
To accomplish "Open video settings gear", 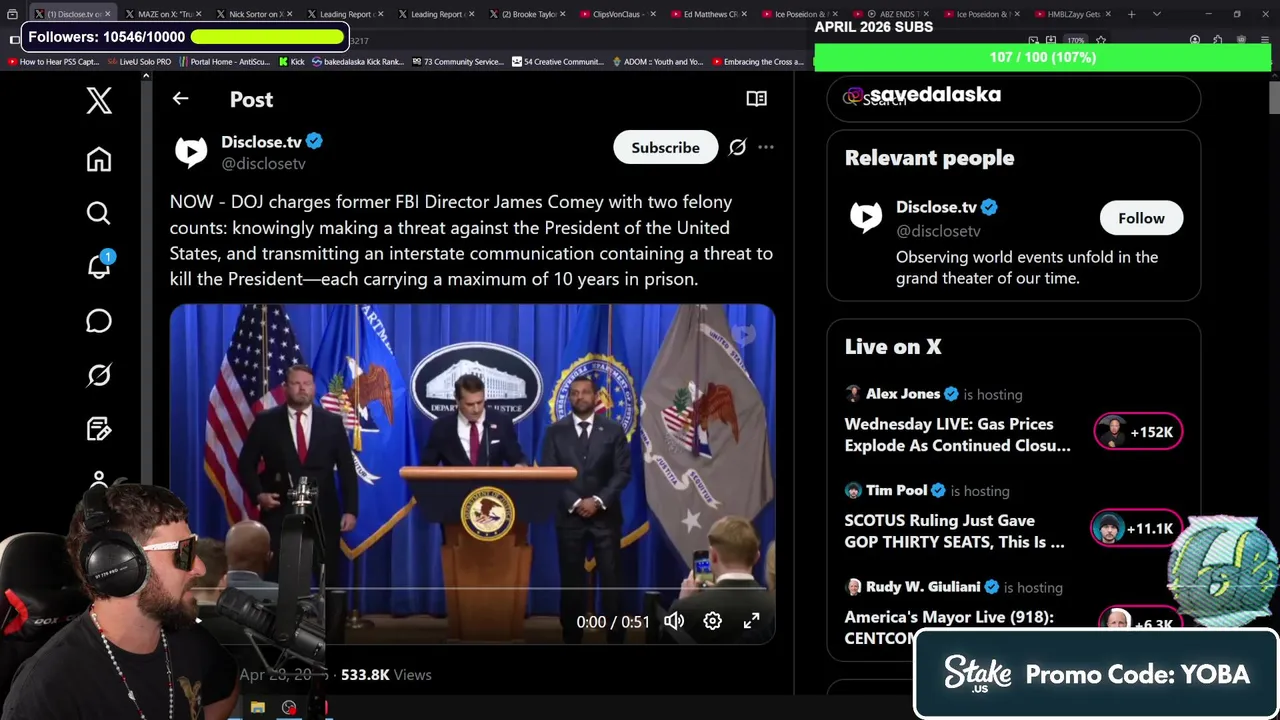I will (x=712, y=621).
